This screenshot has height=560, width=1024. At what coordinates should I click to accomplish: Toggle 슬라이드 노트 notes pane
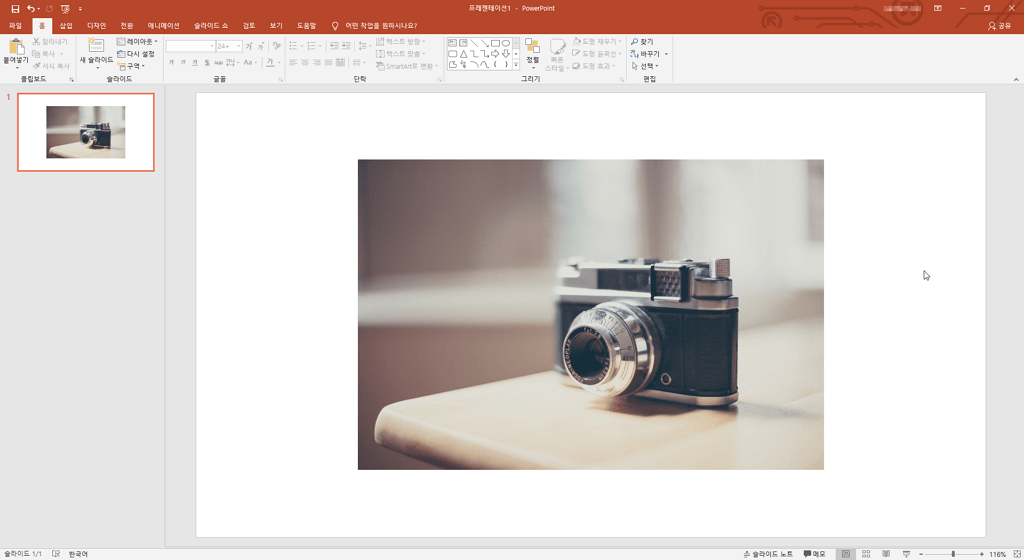(768, 554)
